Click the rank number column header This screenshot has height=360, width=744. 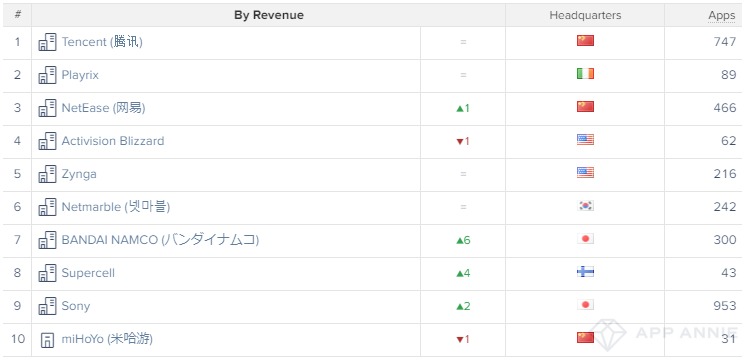18,15
